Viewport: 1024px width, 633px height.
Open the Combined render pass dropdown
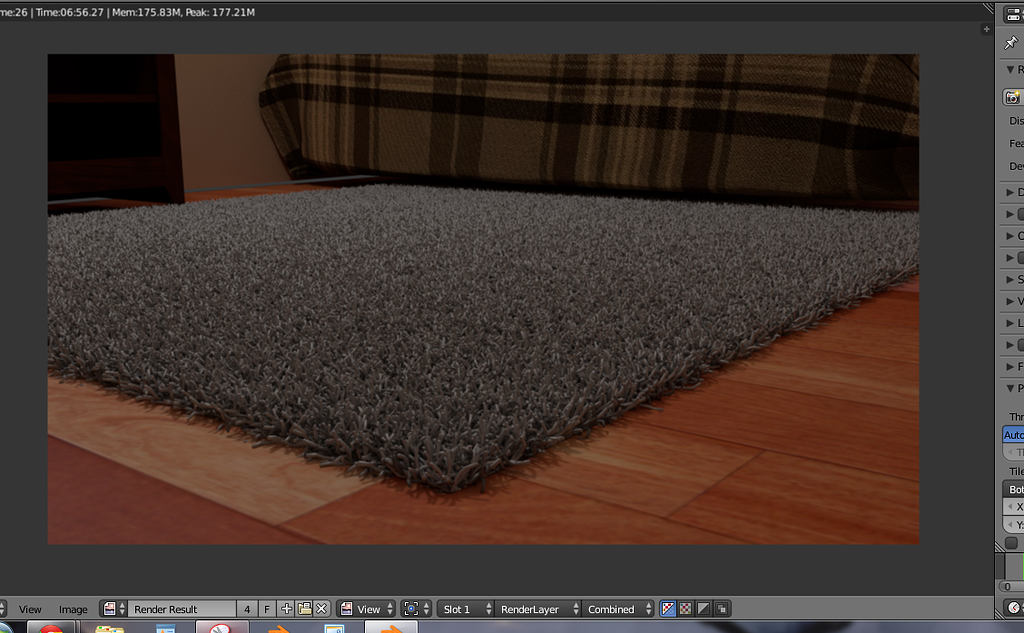click(617, 609)
